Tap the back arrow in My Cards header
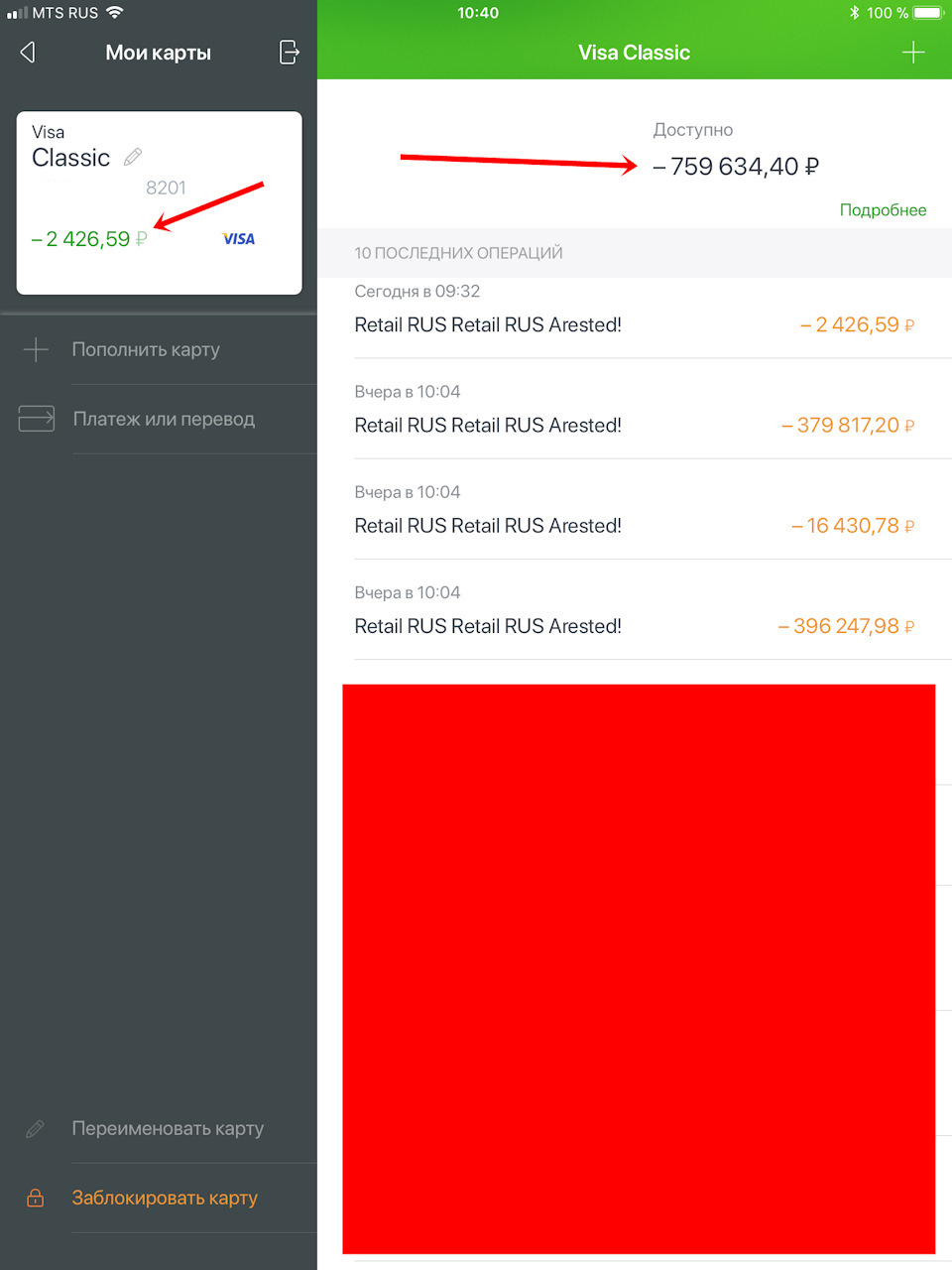This screenshot has height=1270, width=952. [x=28, y=53]
